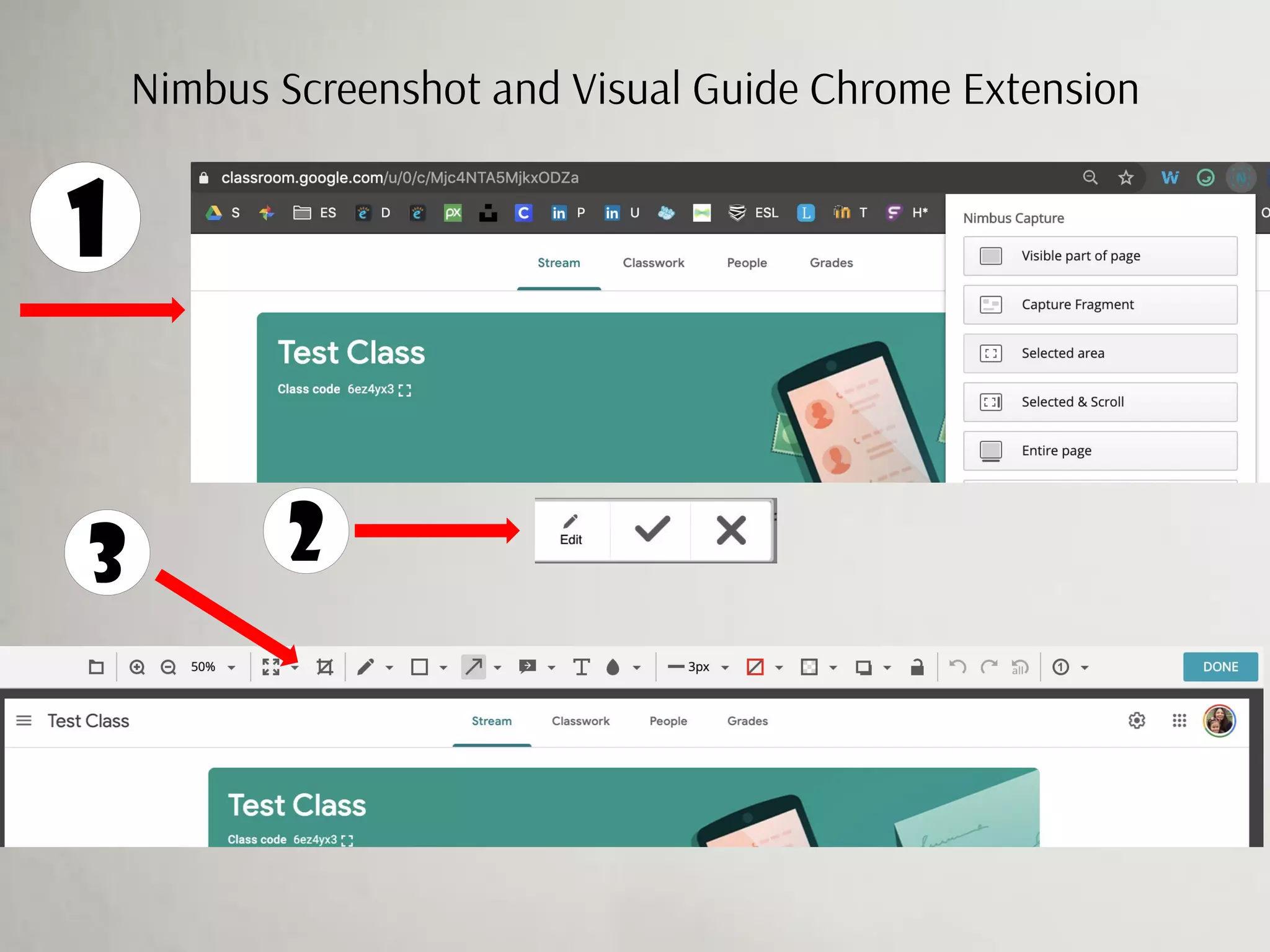Confirm capture with the checkmark button
This screenshot has height=952, width=1270.
click(x=652, y=530)
